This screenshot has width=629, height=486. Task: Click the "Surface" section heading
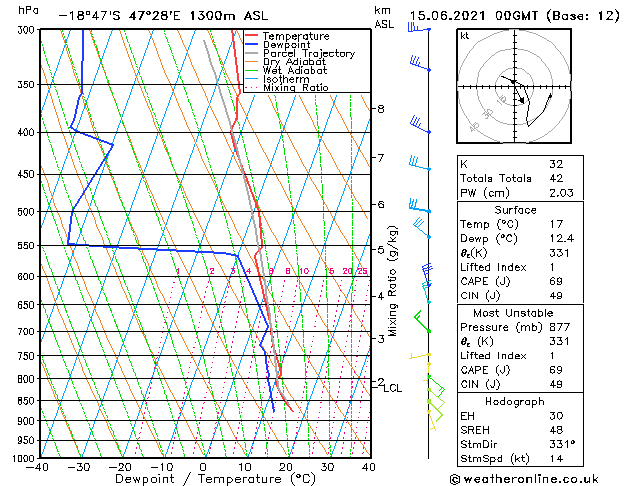tap(515, 210)
